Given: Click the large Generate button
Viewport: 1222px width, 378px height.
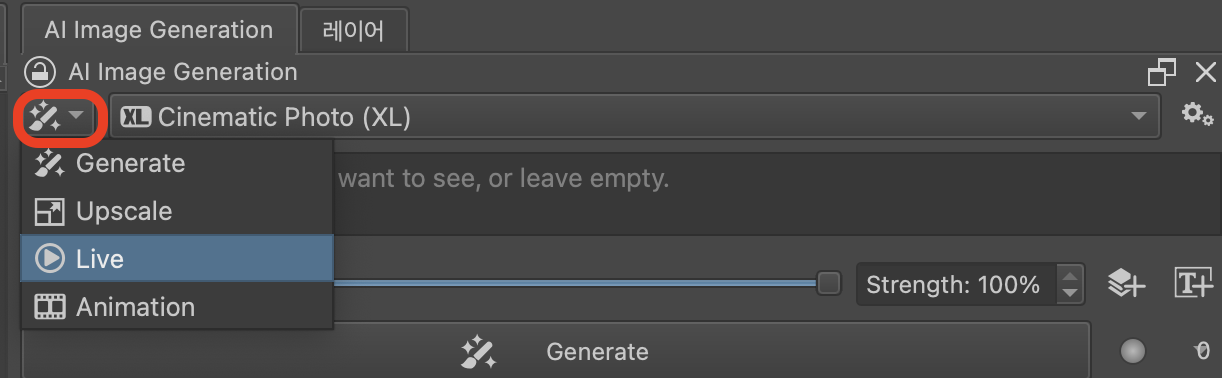Looking at the screenshot, I should [555, 351].
